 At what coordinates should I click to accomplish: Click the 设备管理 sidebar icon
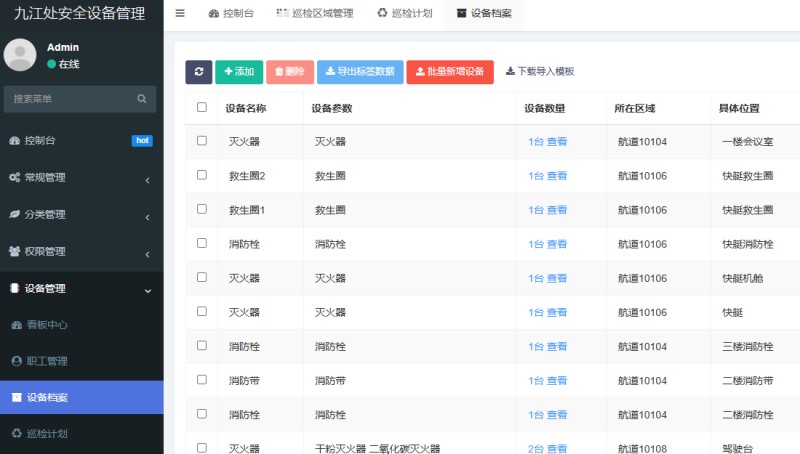pyautogui.click(x=14, y=288)
